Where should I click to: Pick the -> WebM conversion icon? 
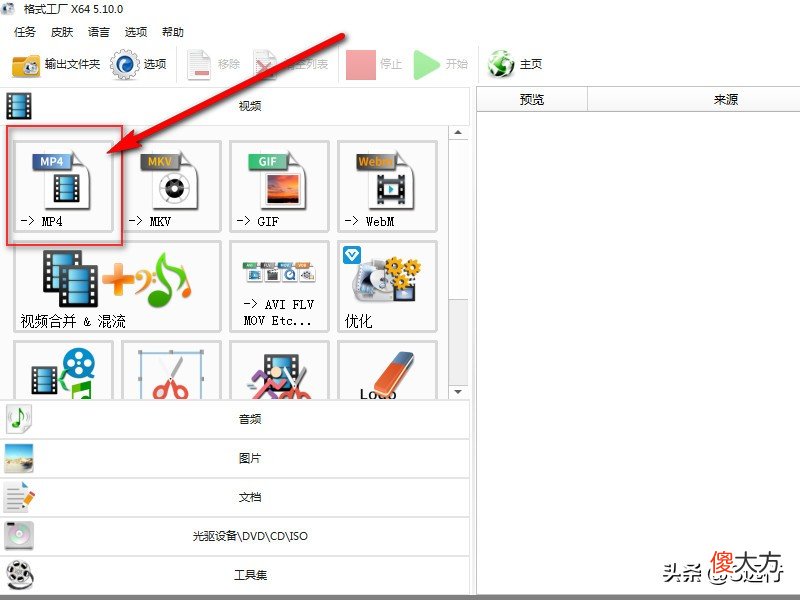(387, 186)
